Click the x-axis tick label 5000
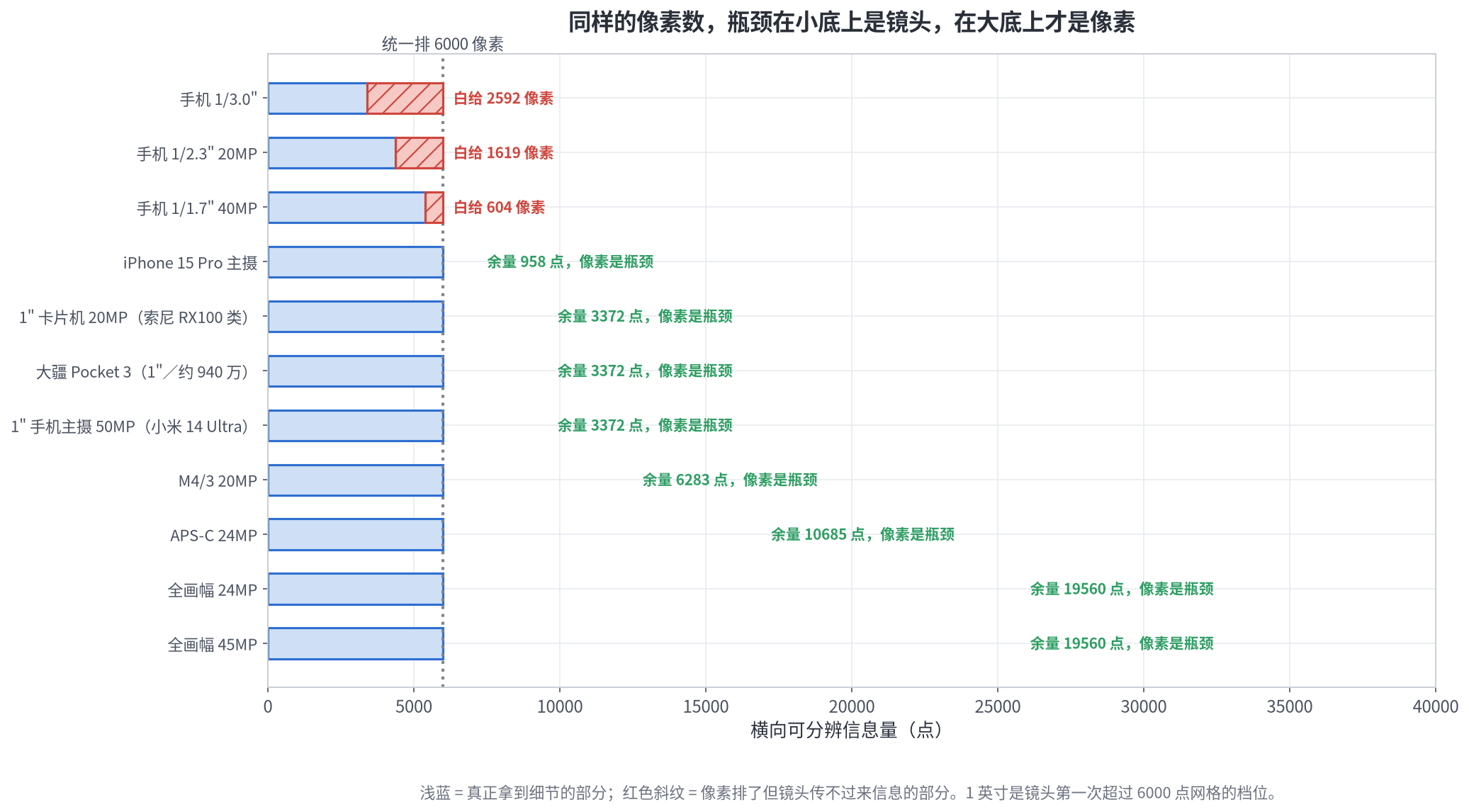 point(414,706)
